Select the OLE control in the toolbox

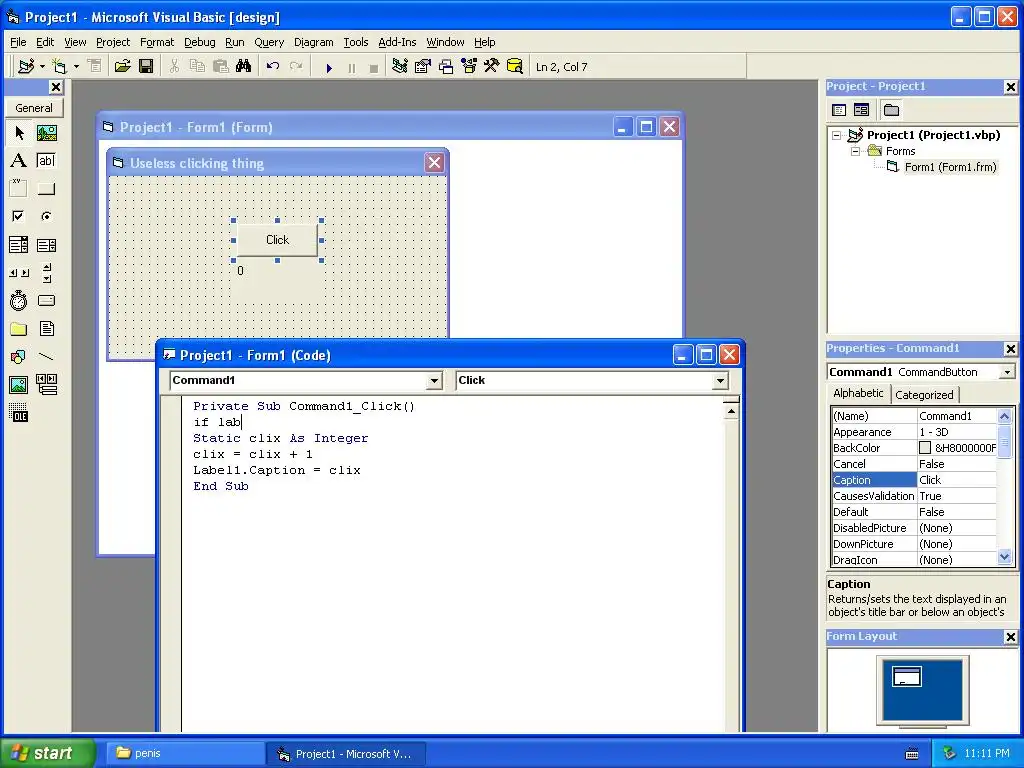[x=19, y=413]
